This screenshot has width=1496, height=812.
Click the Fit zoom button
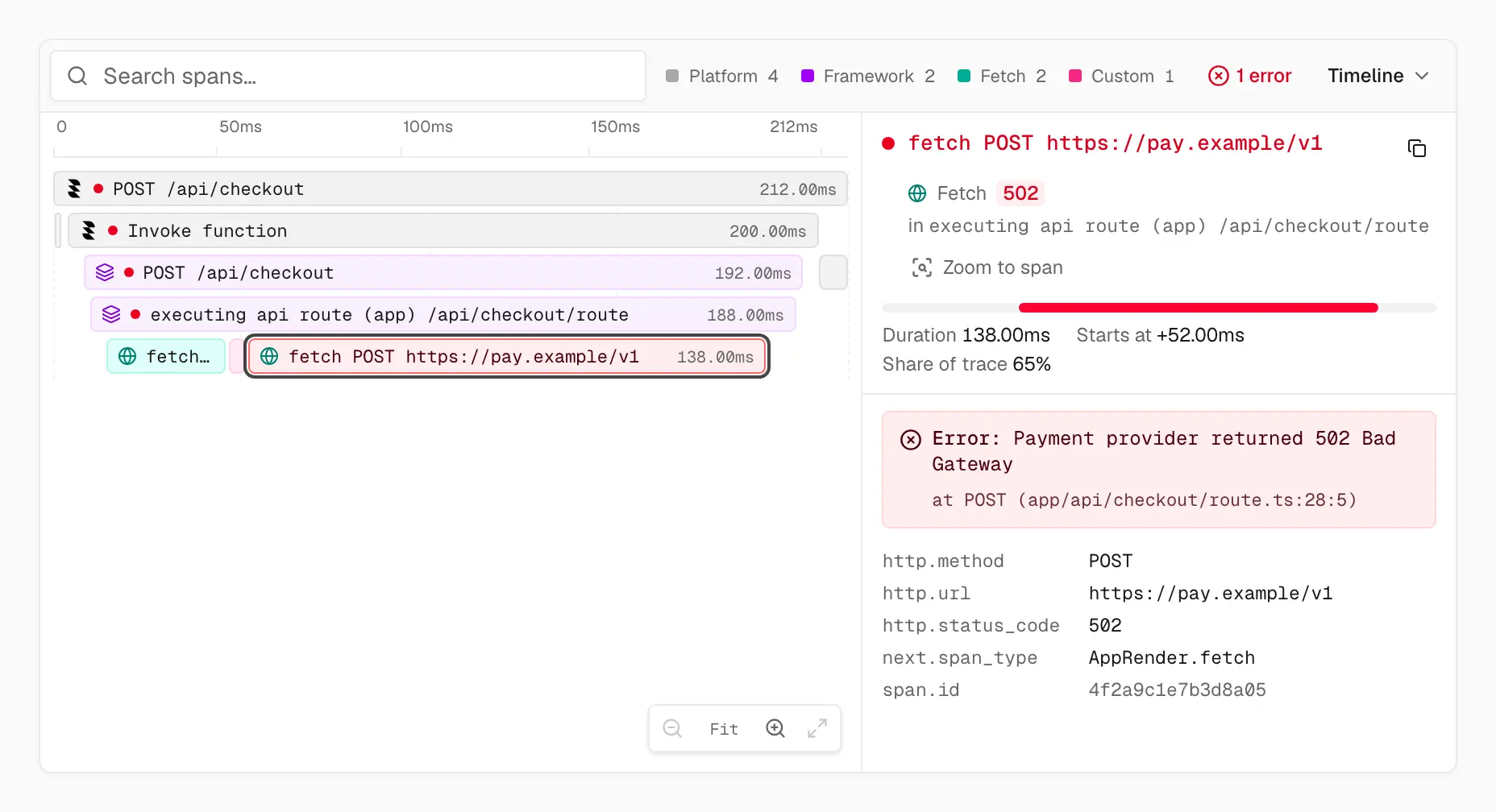click(x=724, y=729)
